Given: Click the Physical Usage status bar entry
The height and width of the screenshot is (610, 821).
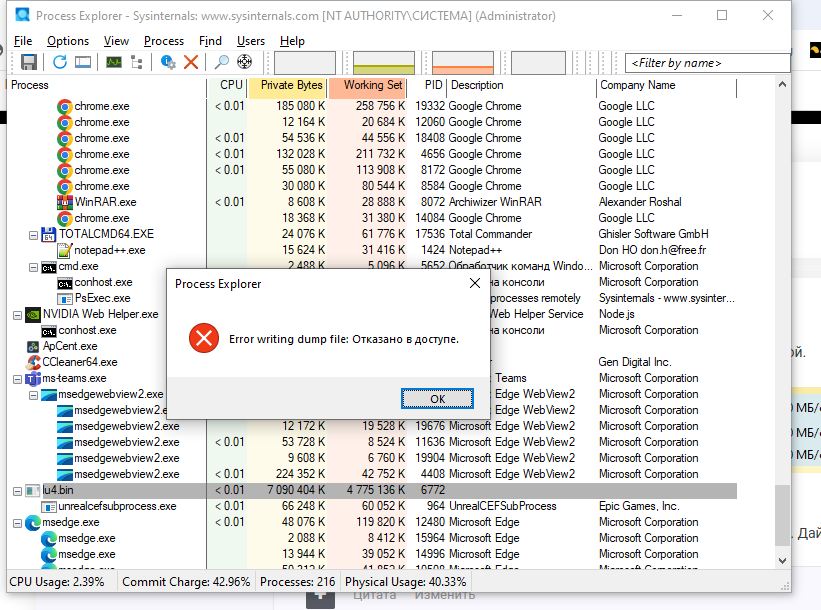Looking at the screenshot, I should click(x=405, y=582).
